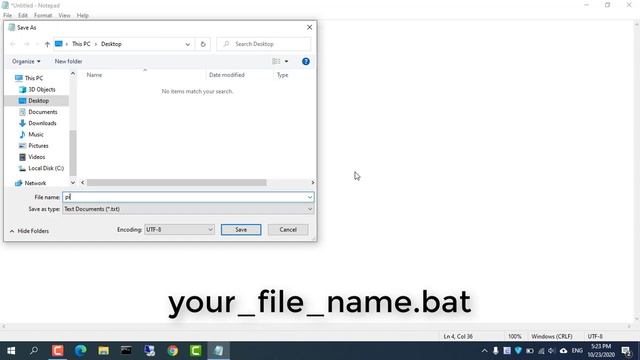Image resolution: width=640 pixels, height=360 pixels.
Task: Click the file list horizontal scrollbar
Action: tap(176, 182)
